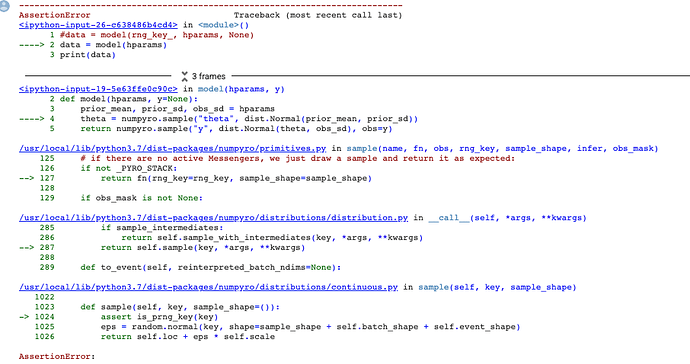The width and height of the screenshot is (690, 364).
Task: Click the 'return numpyro.sample("y"' line
Action: 236,129
